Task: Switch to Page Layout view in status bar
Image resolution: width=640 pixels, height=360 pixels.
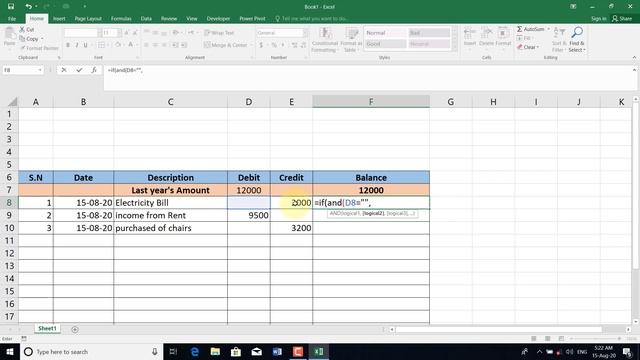Action: click(x=547, y=338)
